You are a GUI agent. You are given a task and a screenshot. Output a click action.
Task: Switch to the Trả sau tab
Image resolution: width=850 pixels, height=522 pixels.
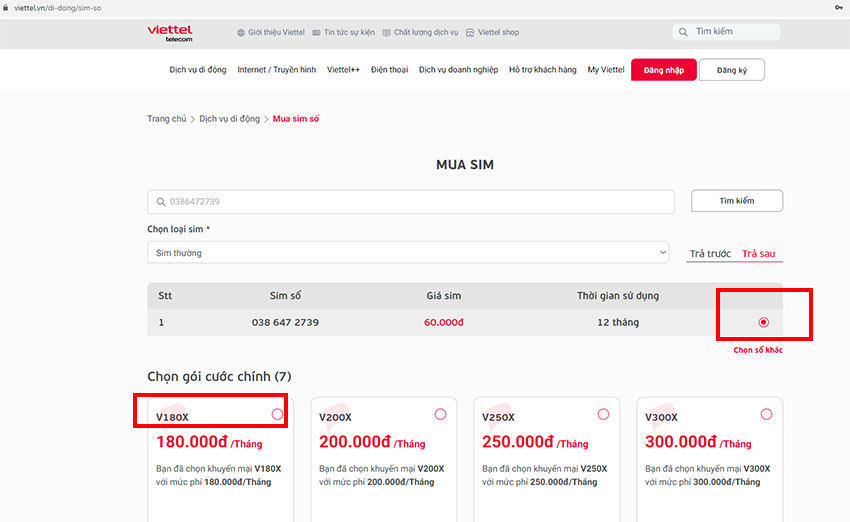click(x=758, y=253)
